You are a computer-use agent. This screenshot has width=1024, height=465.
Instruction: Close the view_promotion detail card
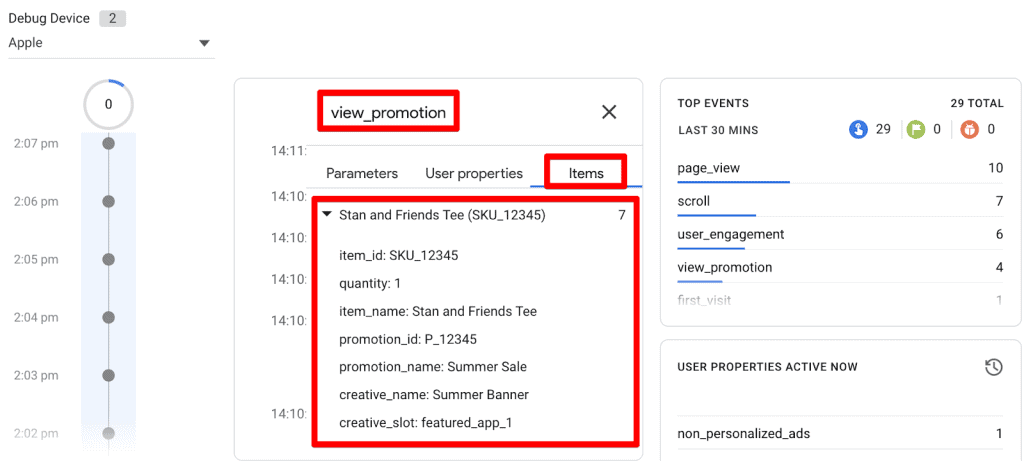tap(609, 112)
